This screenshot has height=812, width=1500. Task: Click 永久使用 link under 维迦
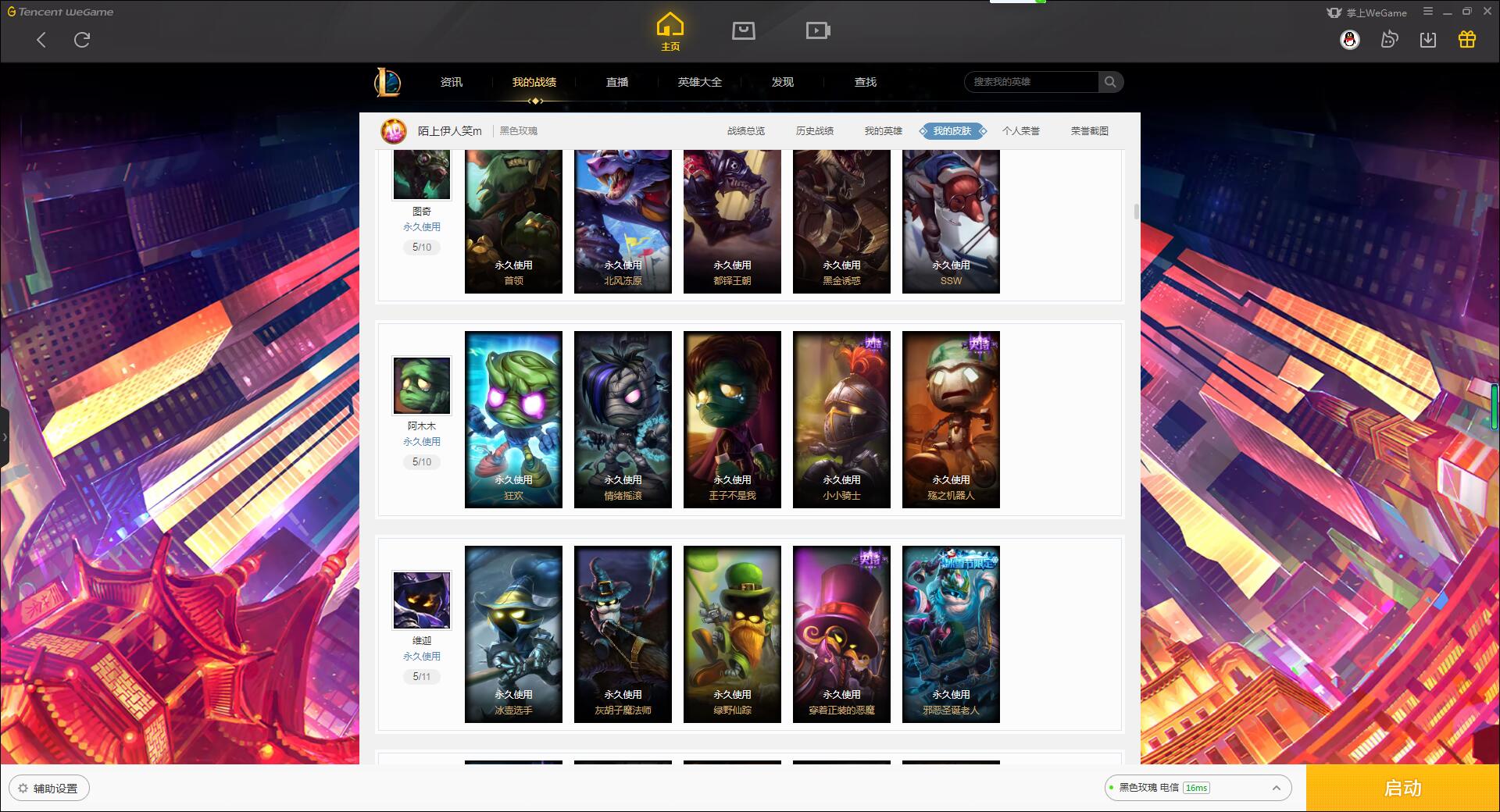tap(422, 657)
